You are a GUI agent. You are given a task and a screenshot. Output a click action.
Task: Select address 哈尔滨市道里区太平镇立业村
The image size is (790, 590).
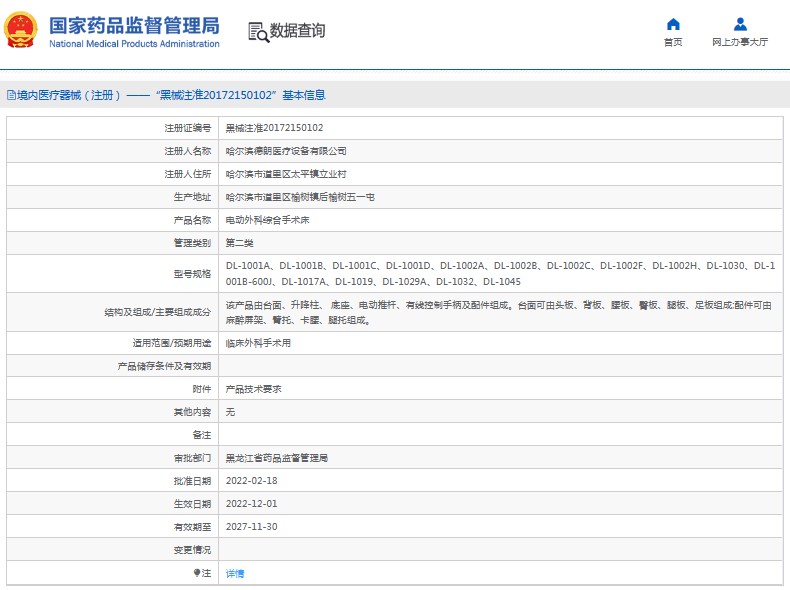tap(286, 174)
